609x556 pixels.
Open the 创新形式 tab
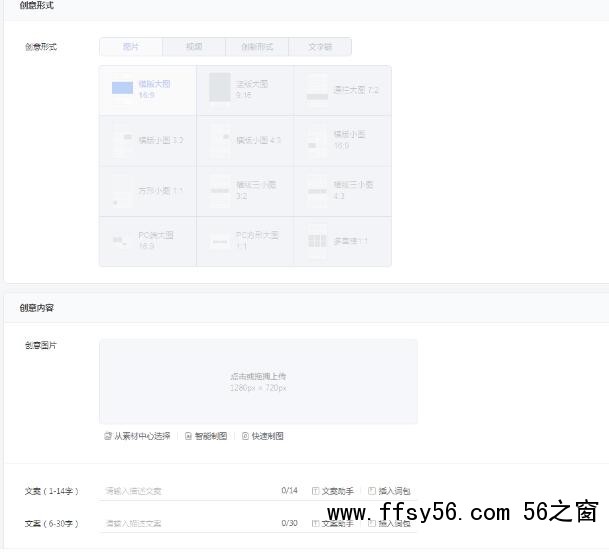pyautogui.click(x=257, y=47)
